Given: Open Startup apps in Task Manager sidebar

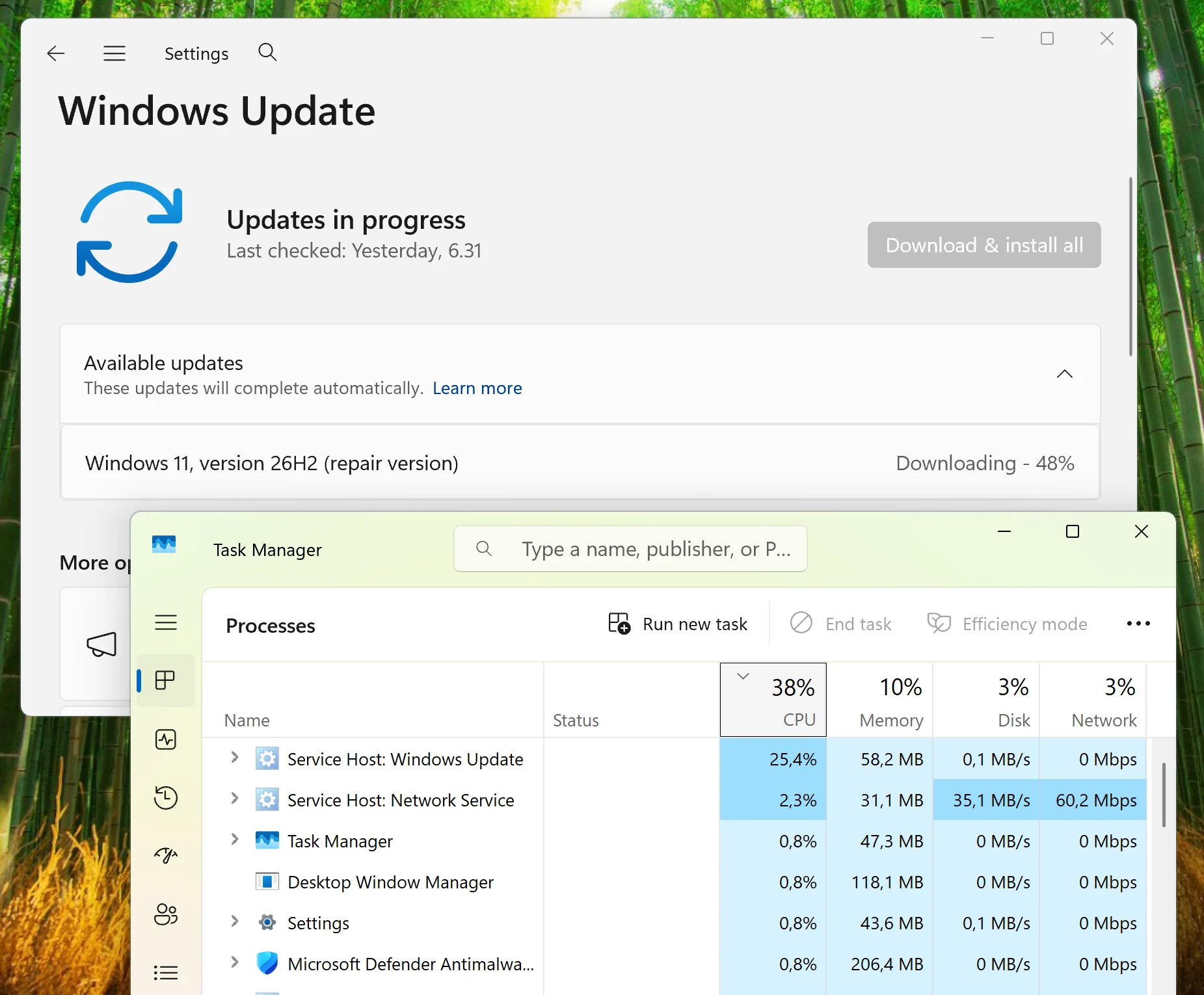Looking at the screenshot, I should (x=166, y=855).
